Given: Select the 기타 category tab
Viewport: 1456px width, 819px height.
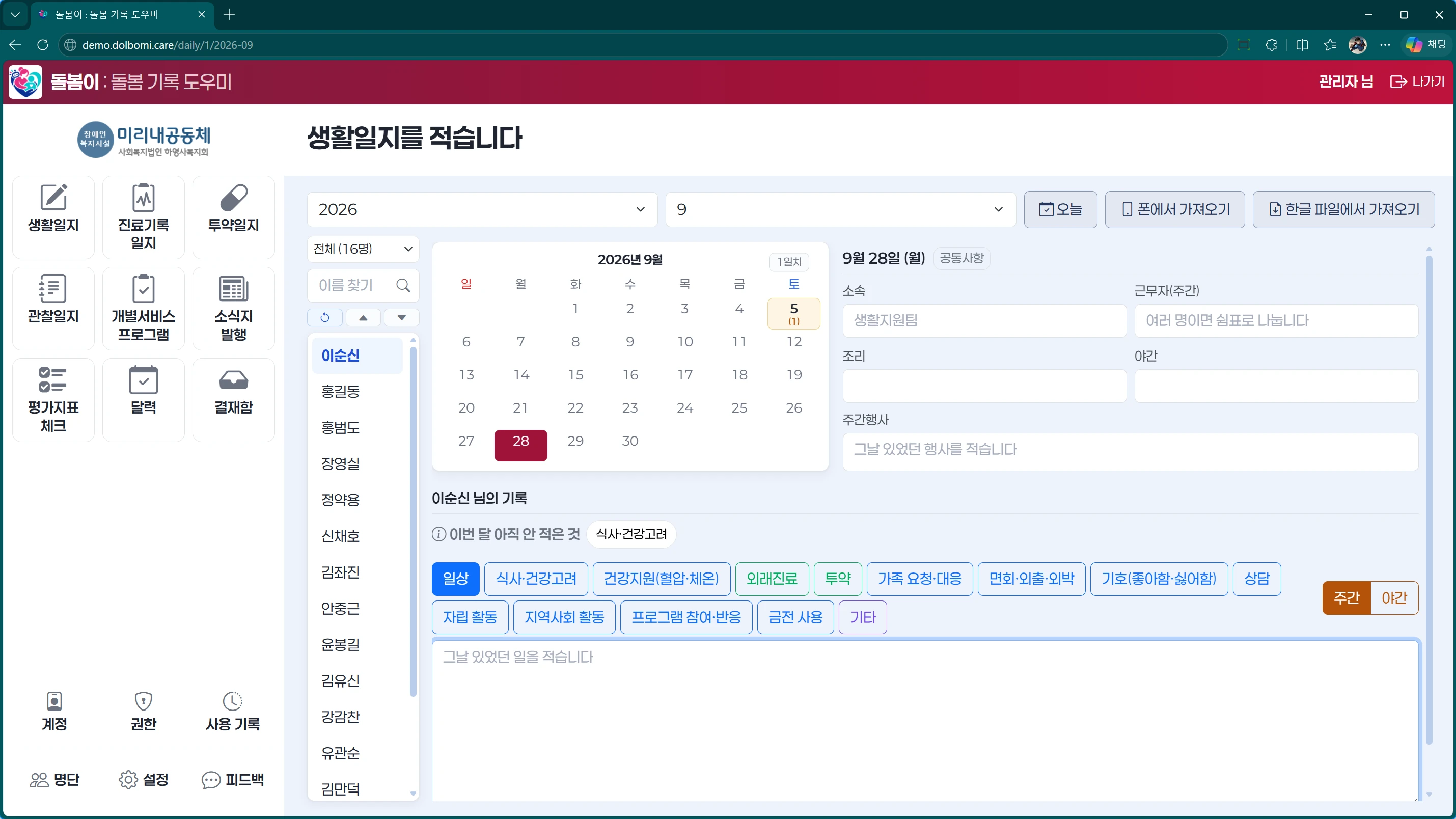Looking at the screenshot, I should (x=863, y=617).
